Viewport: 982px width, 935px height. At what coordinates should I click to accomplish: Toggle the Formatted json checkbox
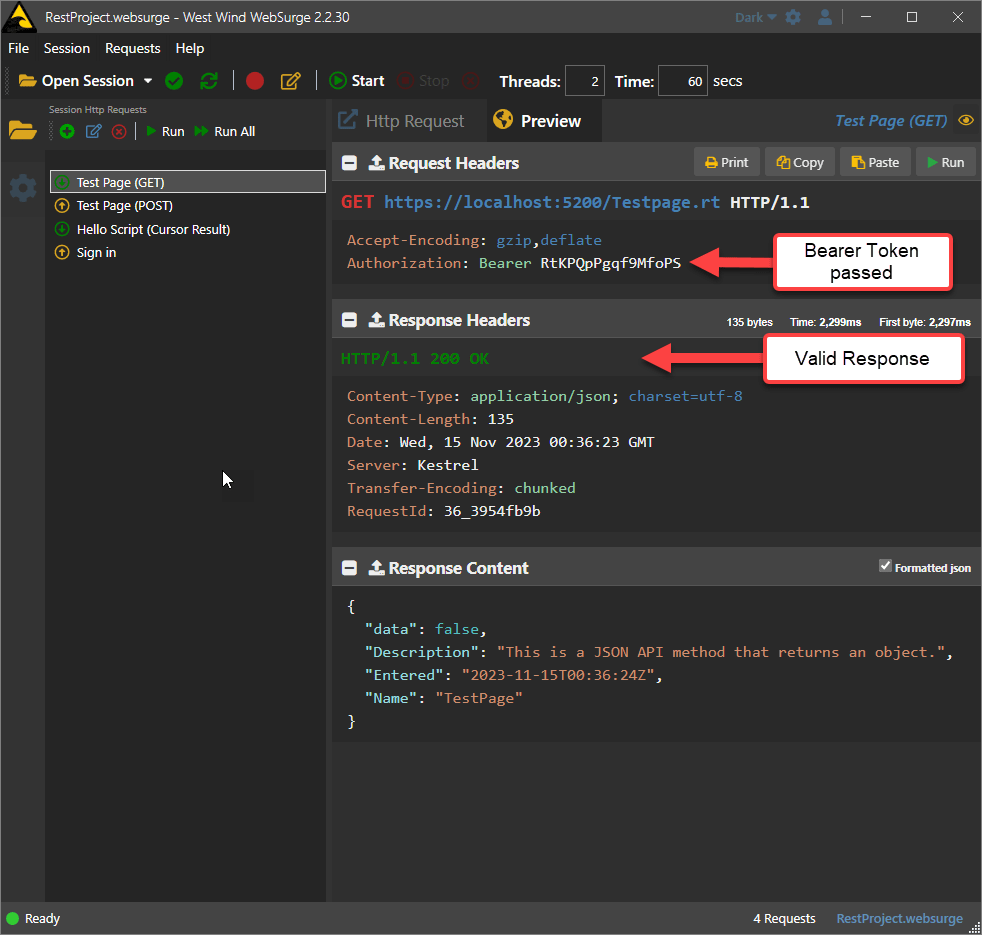[x=885, y=566]
